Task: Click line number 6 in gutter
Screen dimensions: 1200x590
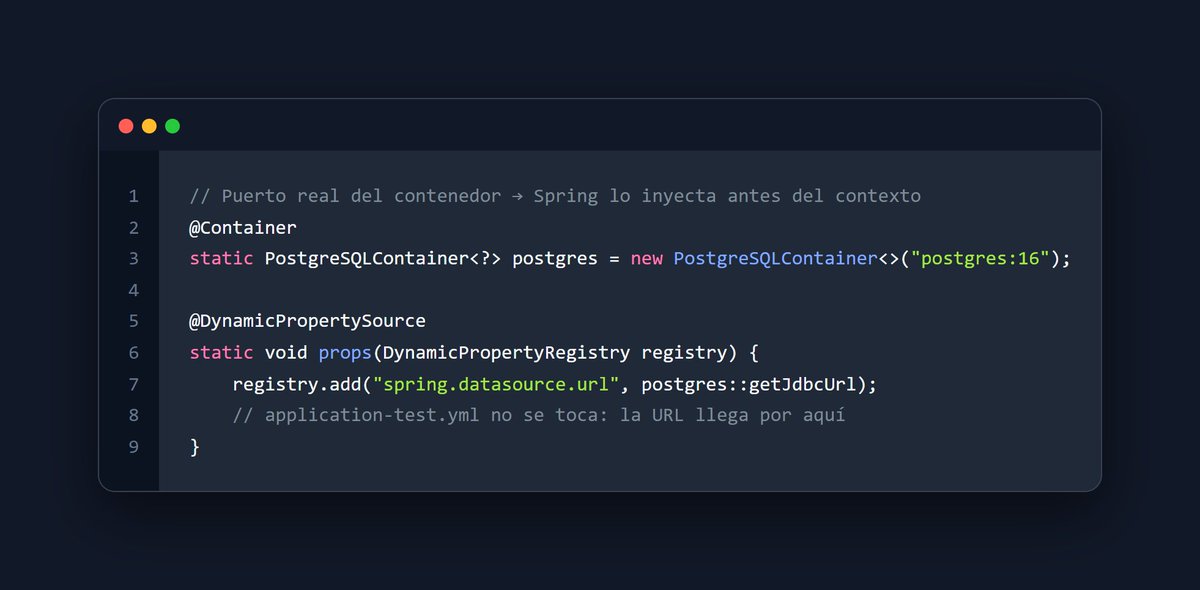Action: [134, 352]
